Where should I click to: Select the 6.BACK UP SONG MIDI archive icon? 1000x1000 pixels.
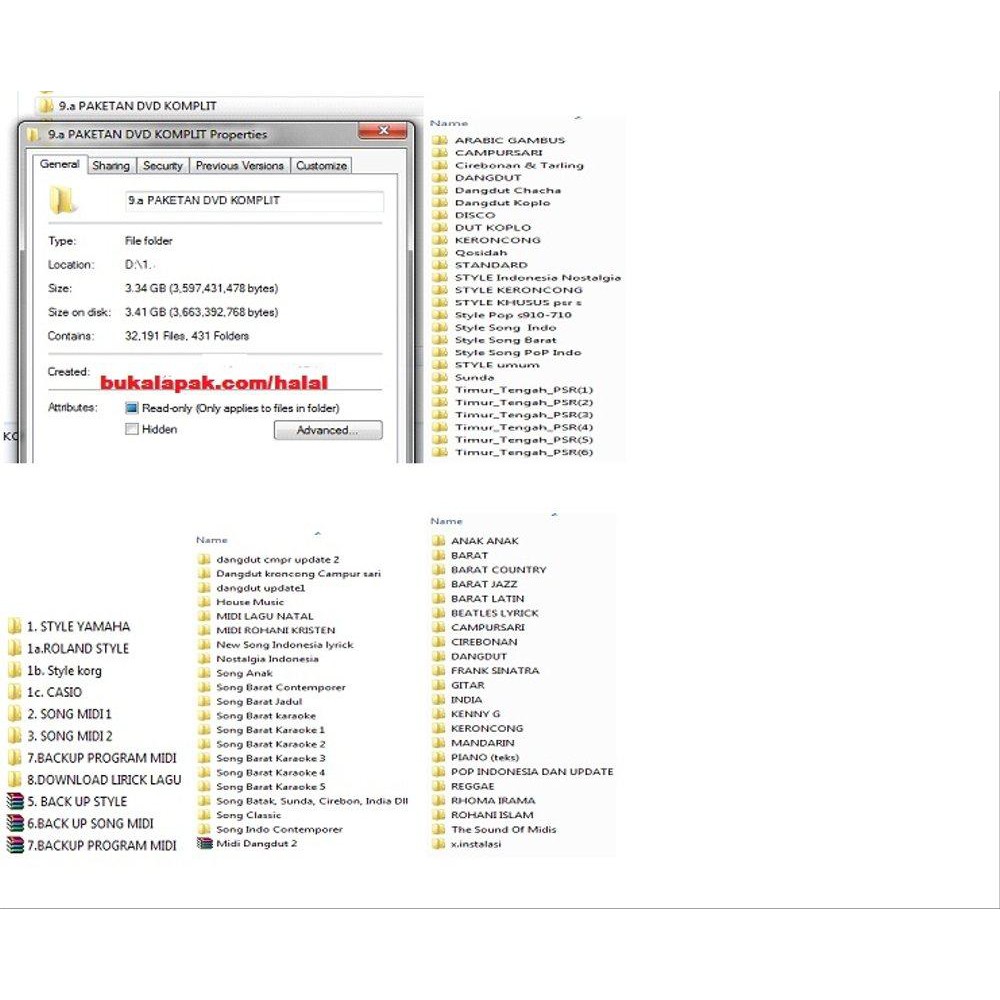point(14,823)
